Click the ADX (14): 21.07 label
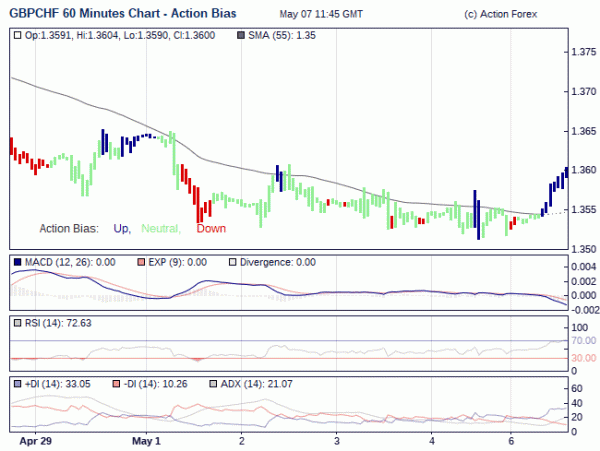The height and width of the screenshot is (451, 600). 256,384
